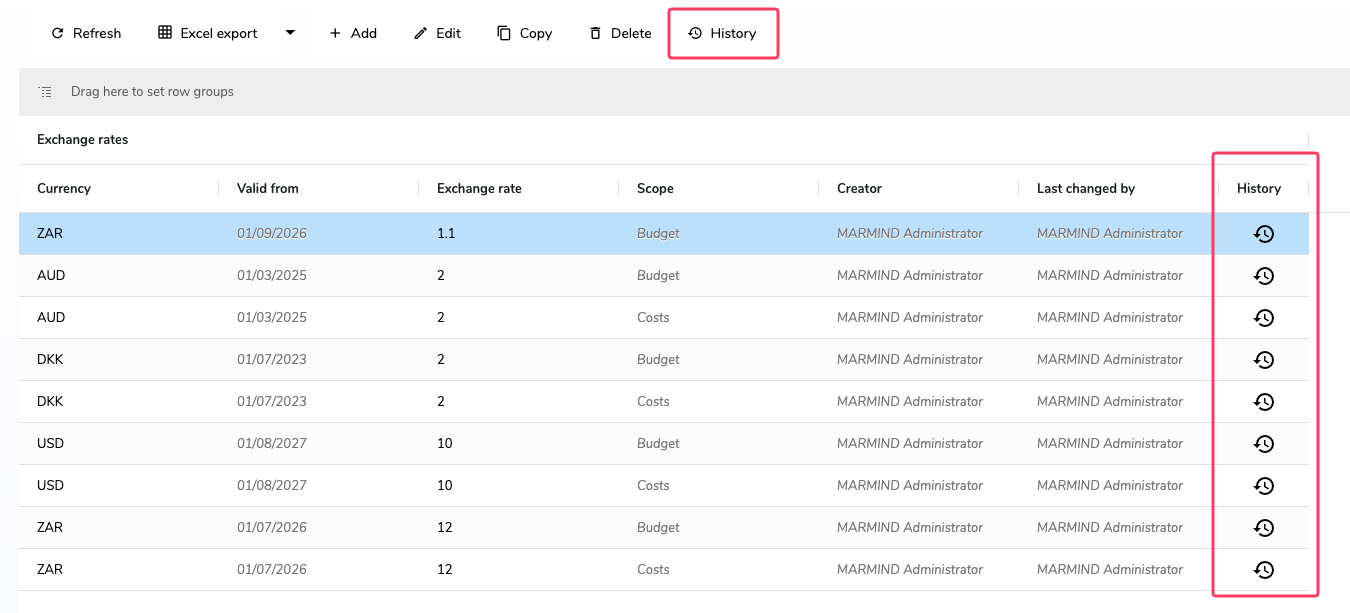This screenshot has height=613, width=1350.
Task: Select the AUD cell in the Budget row
Action: coord(51,275)
